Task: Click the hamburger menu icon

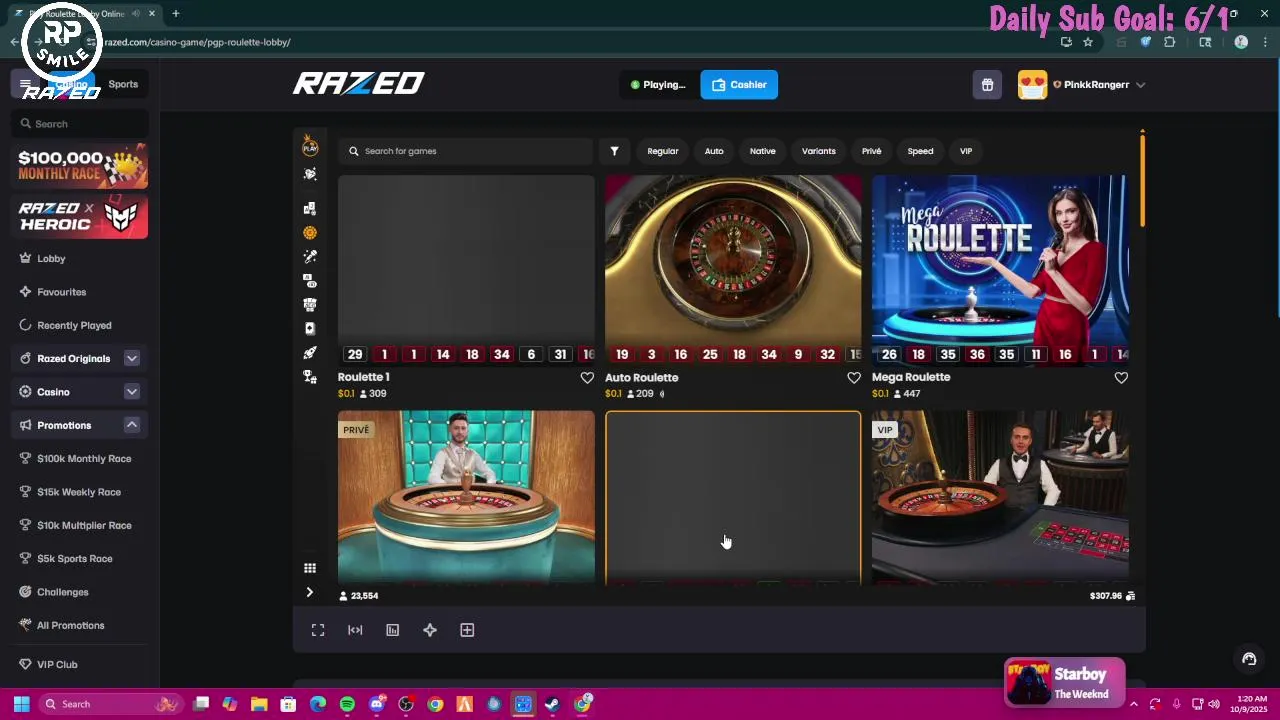Action: pos(26,85)
